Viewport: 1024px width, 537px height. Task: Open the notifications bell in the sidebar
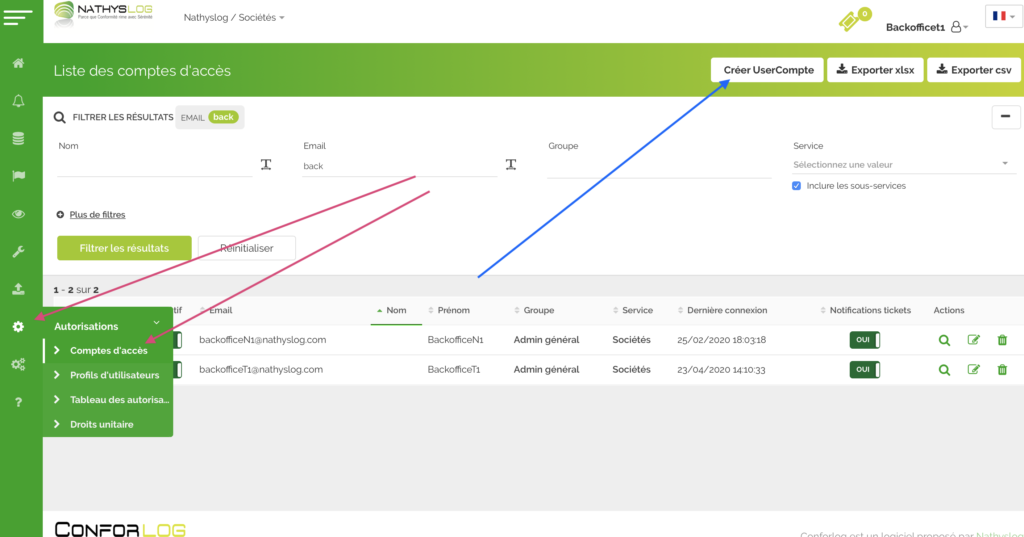pyautogui.click(x=18, y=101)
